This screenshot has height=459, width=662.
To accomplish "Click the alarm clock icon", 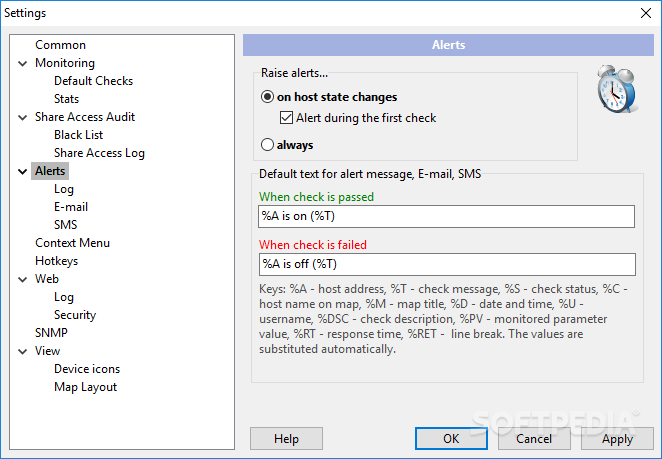I will point(617,89).
